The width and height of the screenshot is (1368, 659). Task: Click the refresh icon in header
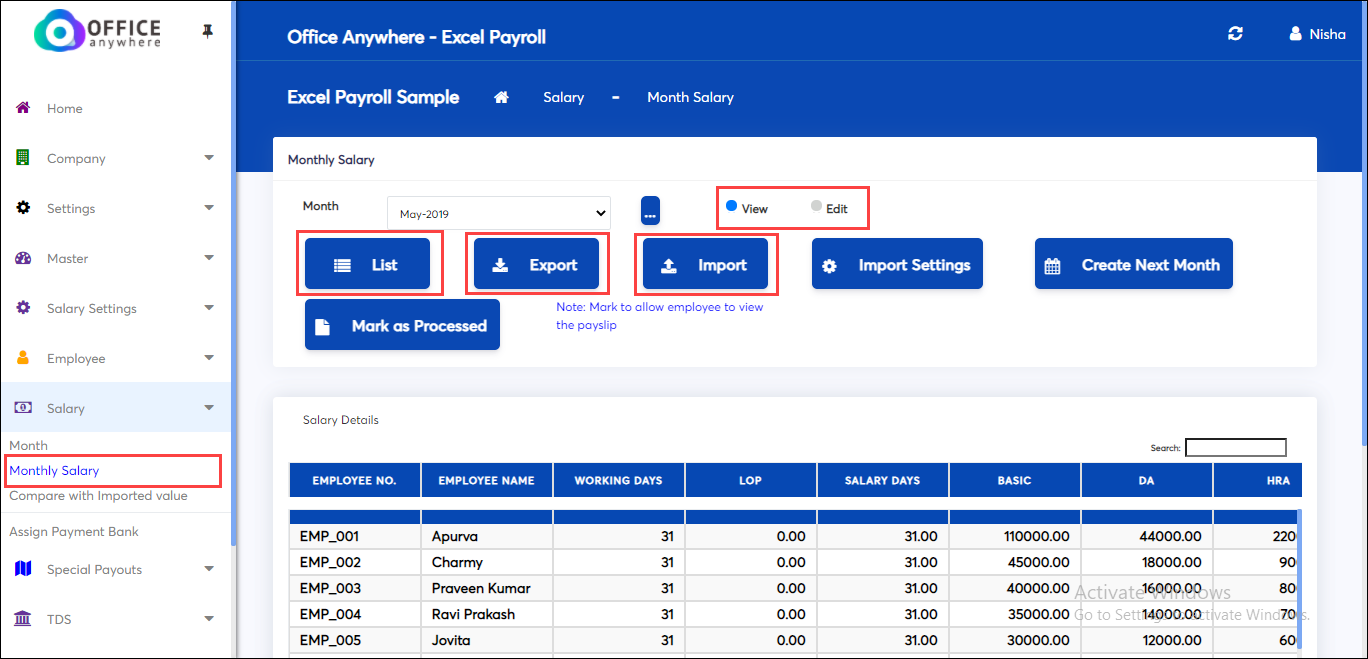point(1235,34)
